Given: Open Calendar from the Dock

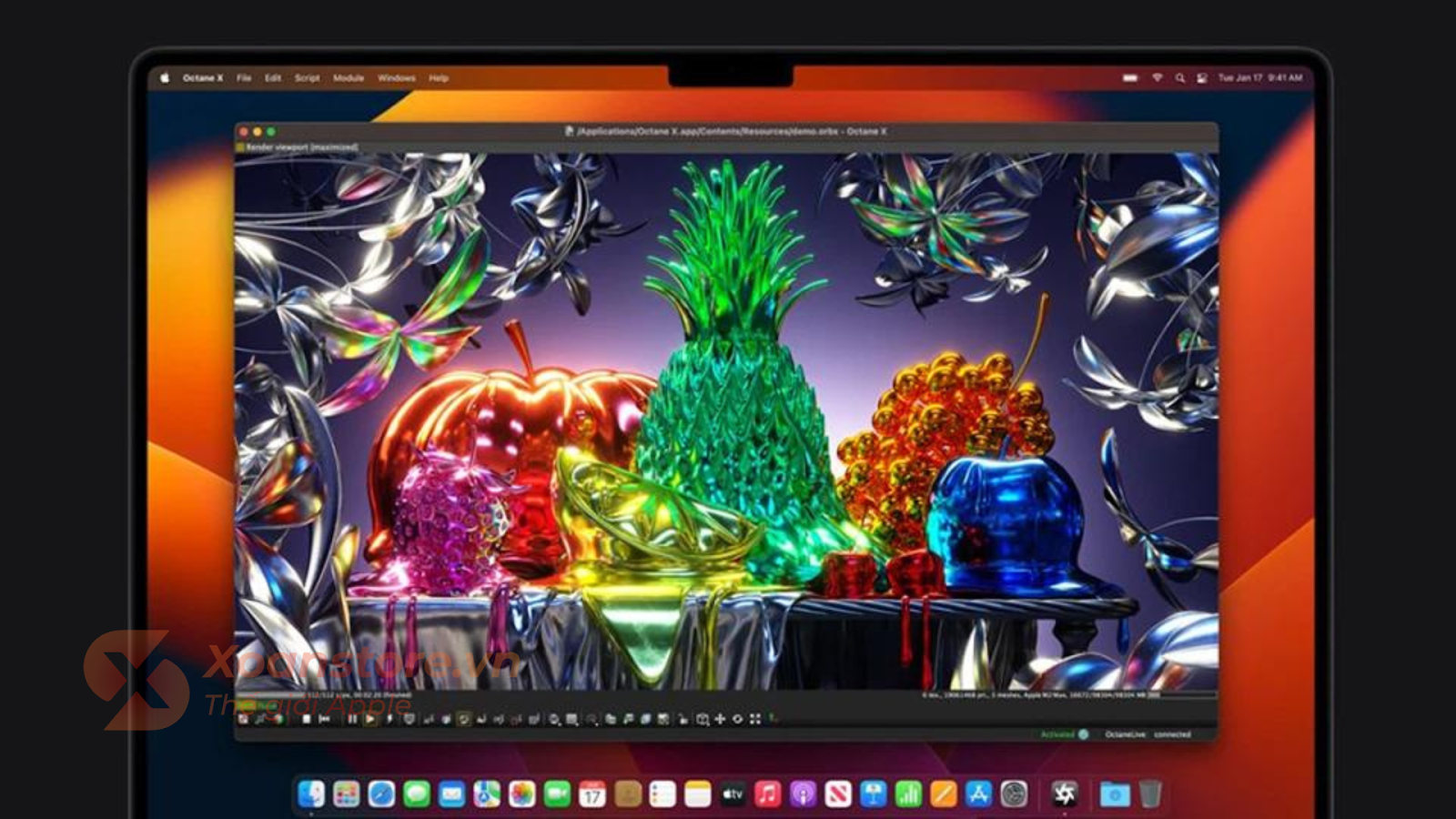Looking at the screenshot, I should 592,794.
